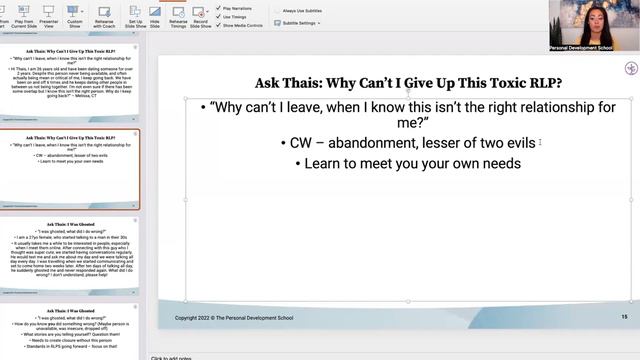The height and width of the screenshot is (360, 640).
Task: Click the bullet 'Why can't I leave, when I know…'
Action: [408, 115]
